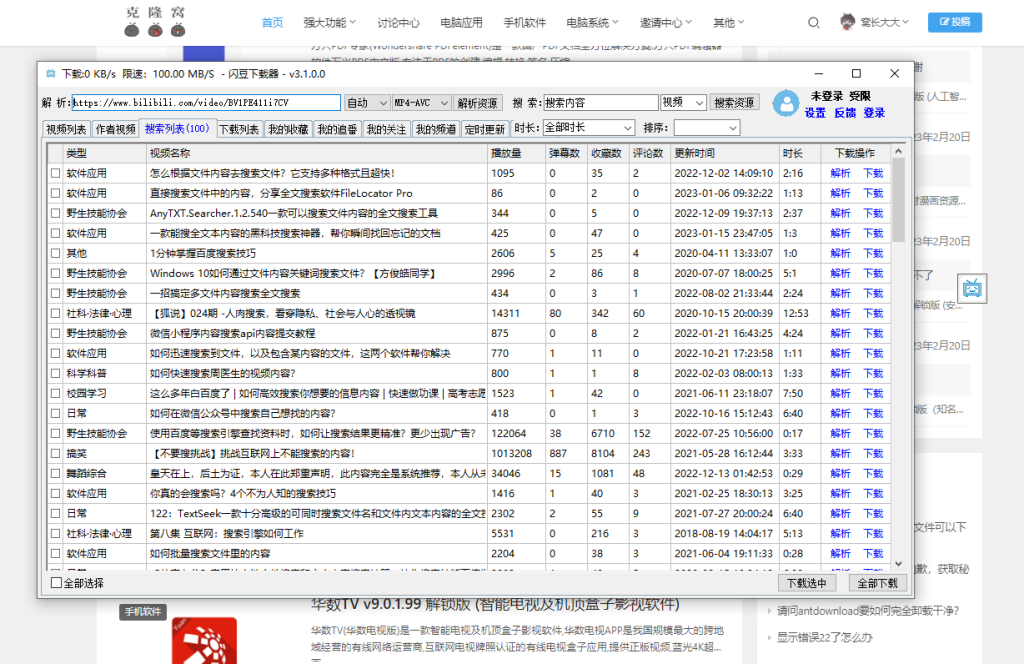Click 解析 for 第八集 互联网 row
The width and height of the screenshot is (1024, 664).
(x=840, y=533)
